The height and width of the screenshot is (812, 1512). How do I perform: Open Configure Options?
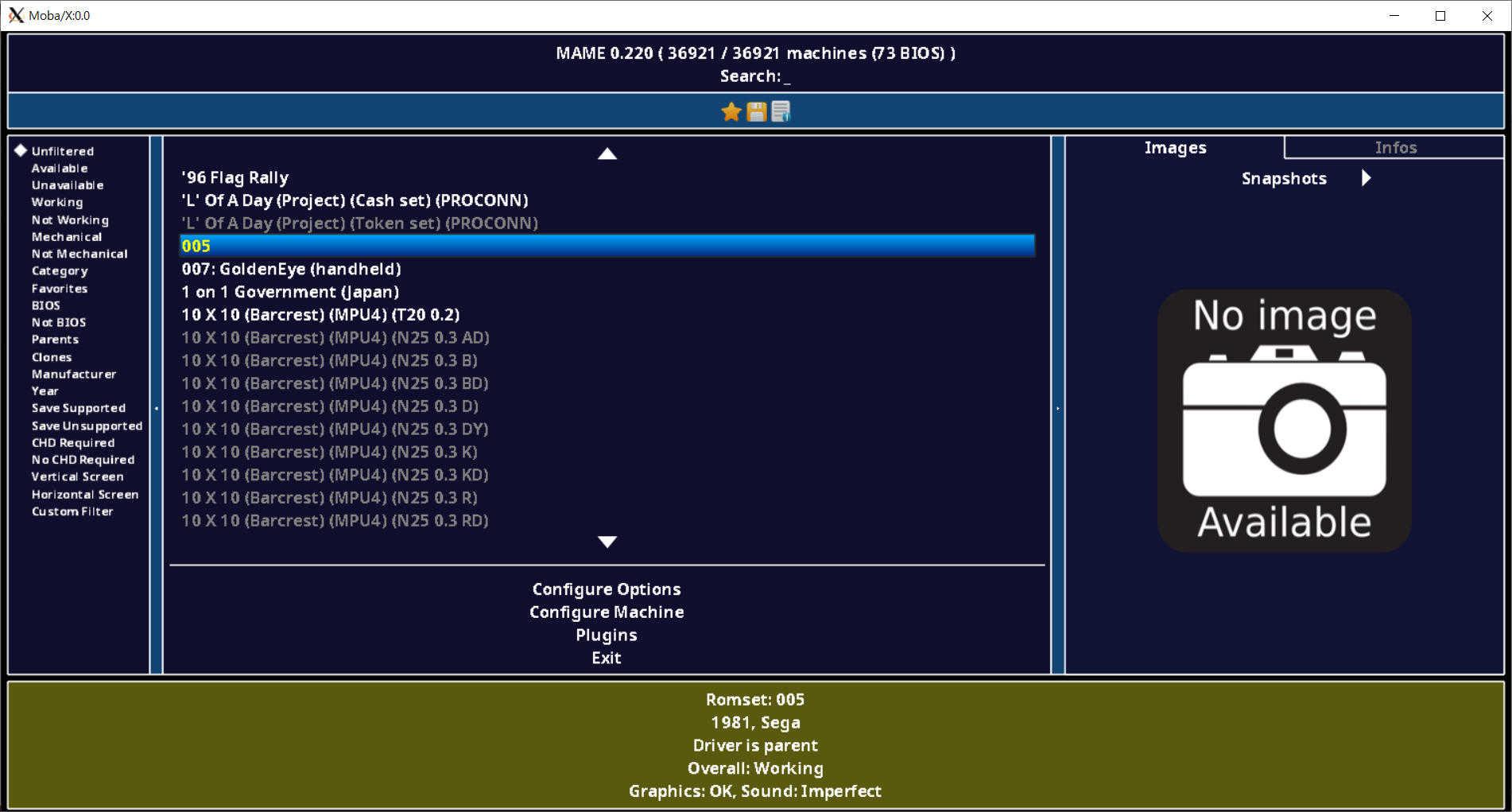(607, 589)
